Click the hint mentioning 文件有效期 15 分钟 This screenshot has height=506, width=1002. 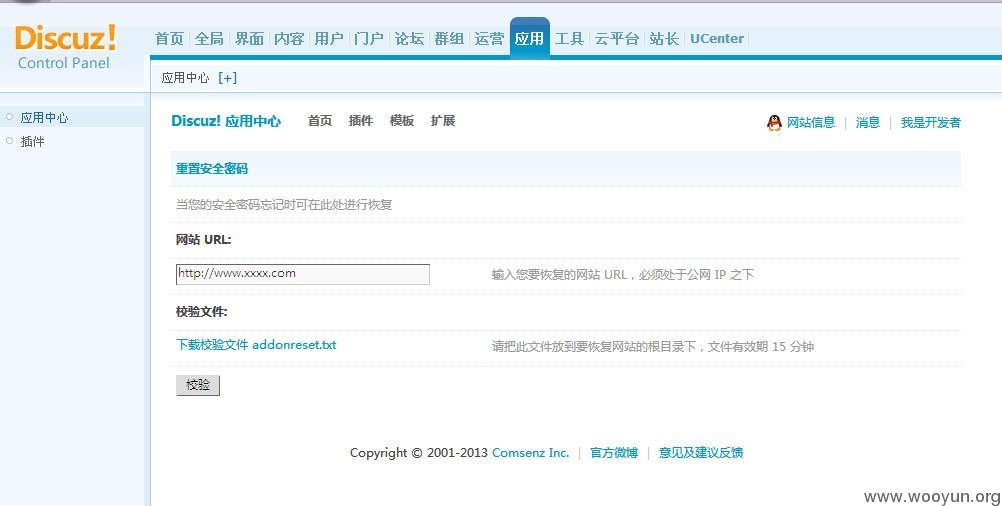(652, 347)
